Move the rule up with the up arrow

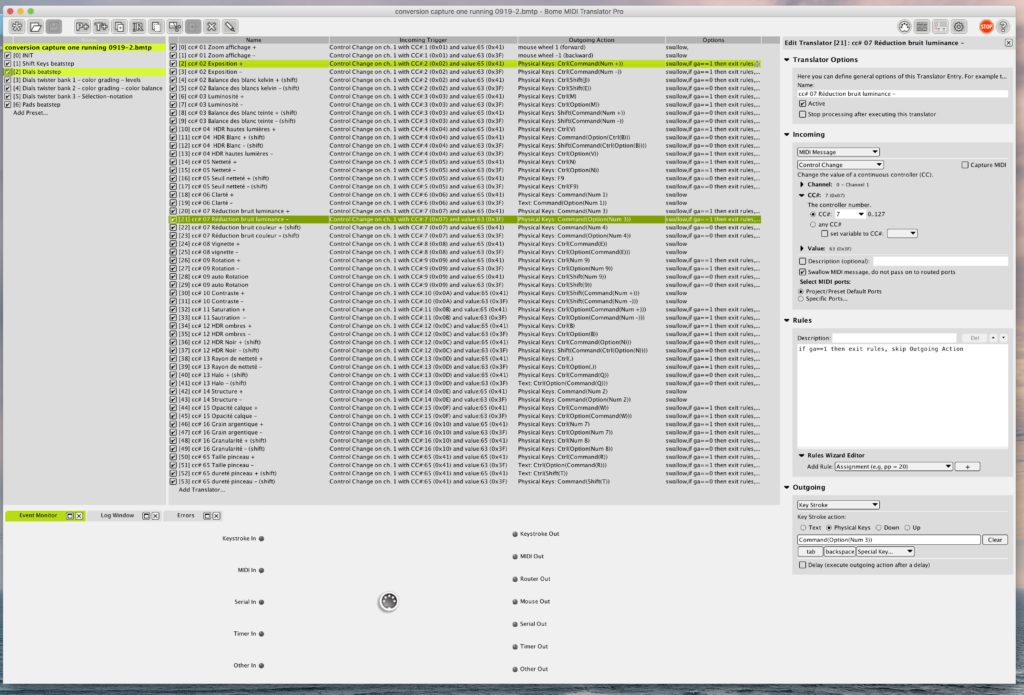tap(993, 338)
